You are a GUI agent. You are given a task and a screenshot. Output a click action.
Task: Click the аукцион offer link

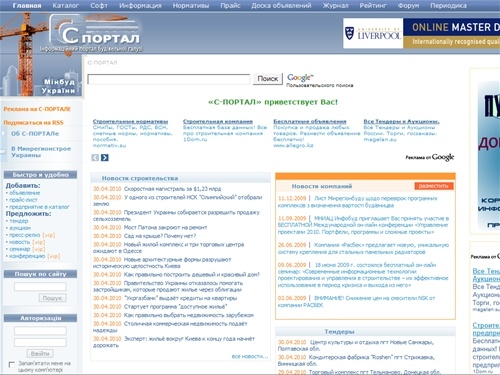(20, 228)
